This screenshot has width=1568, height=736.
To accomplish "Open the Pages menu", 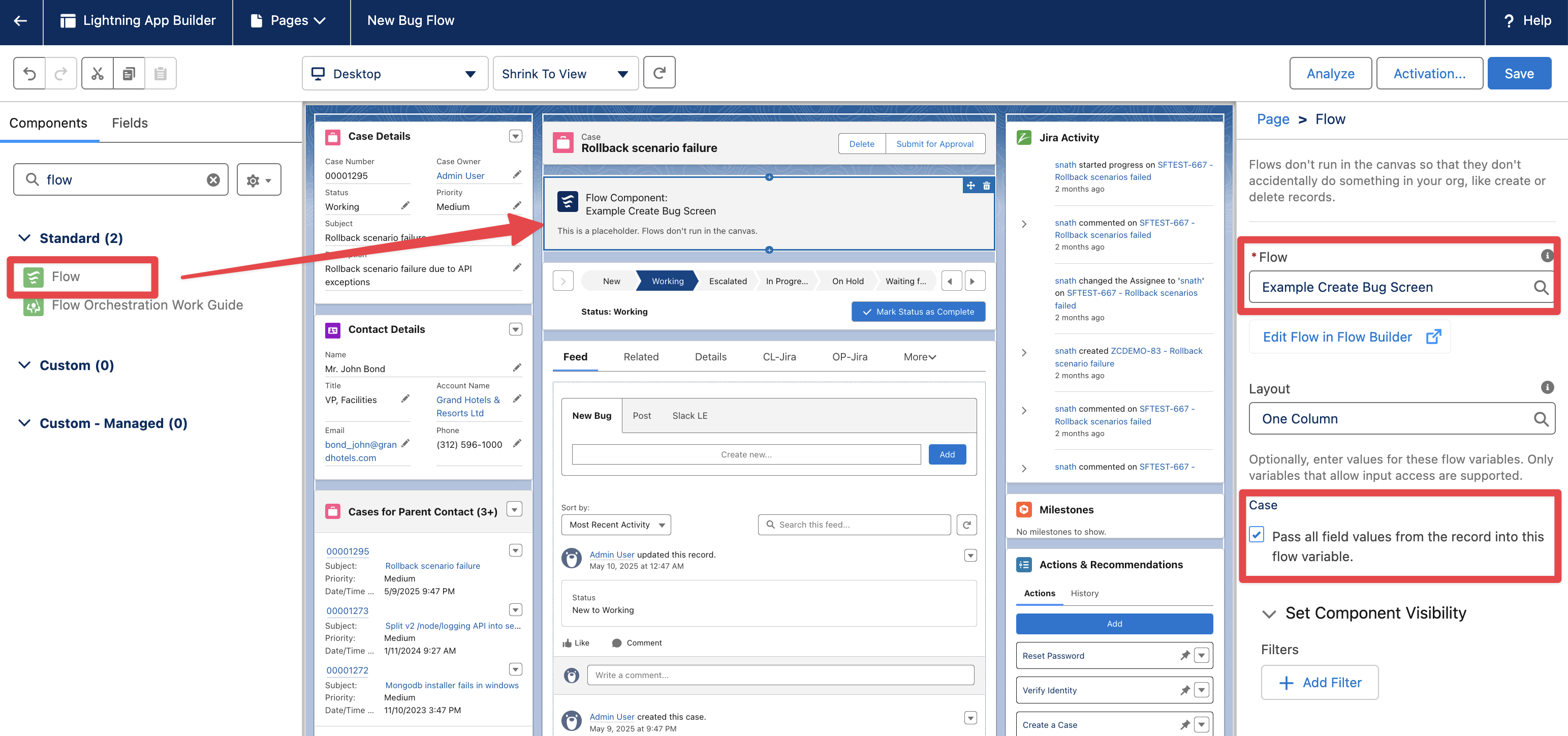I will coord(290,21).
